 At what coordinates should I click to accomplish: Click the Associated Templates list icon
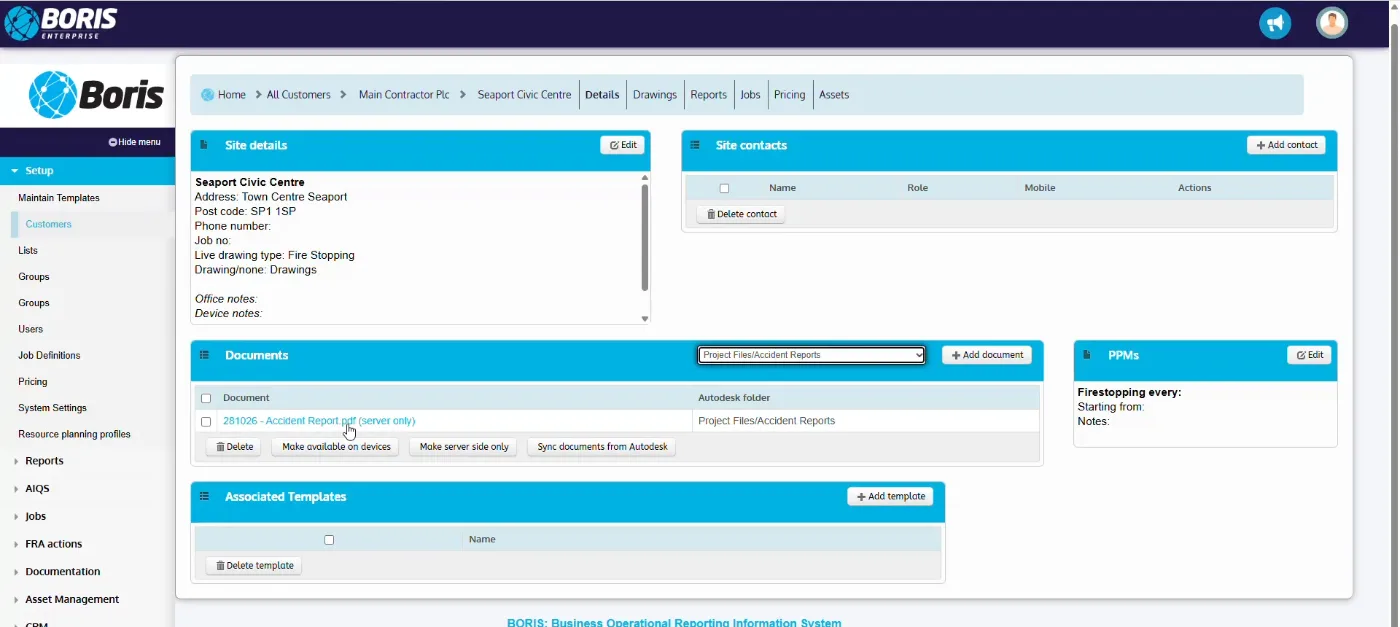coord(204,496)
